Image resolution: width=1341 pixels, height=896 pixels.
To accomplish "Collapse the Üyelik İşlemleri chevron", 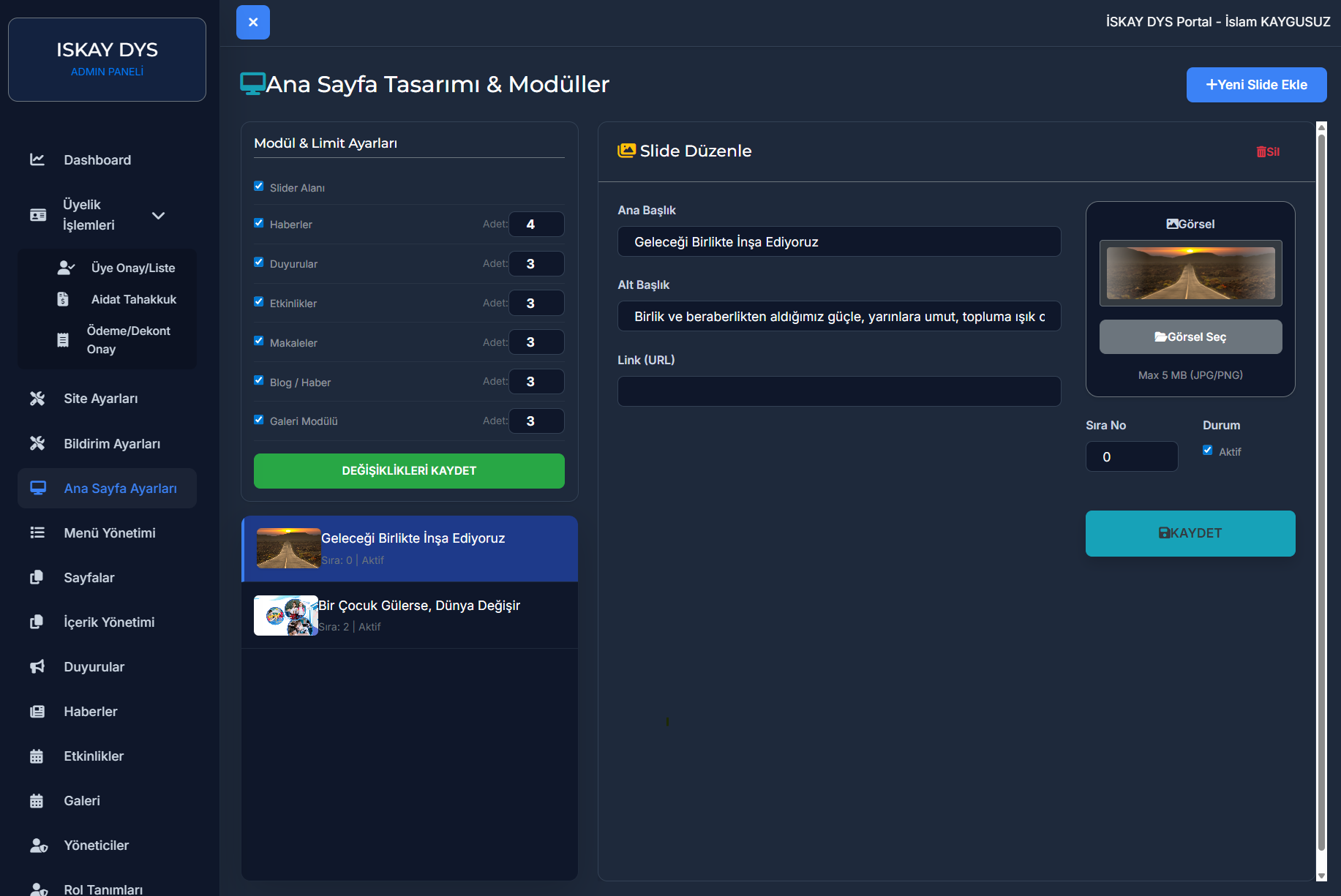I will [x=158, y=215].
